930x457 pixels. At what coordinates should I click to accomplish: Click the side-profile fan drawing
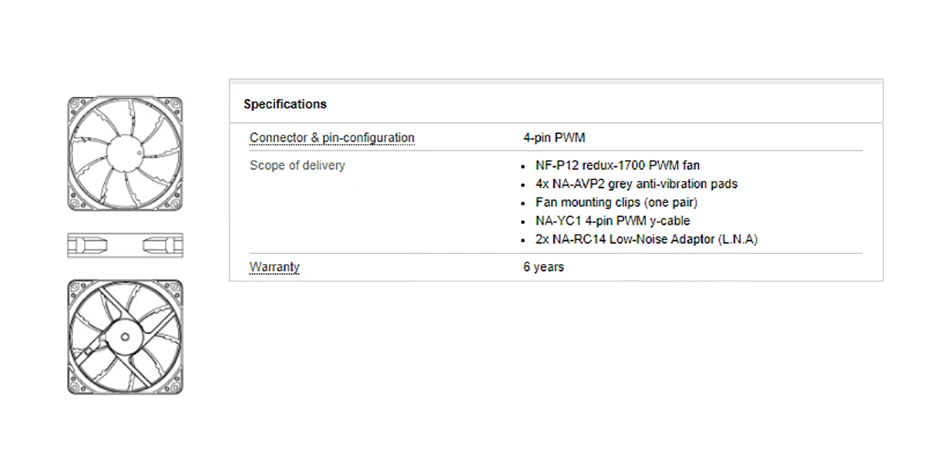(x=125, y=245)
